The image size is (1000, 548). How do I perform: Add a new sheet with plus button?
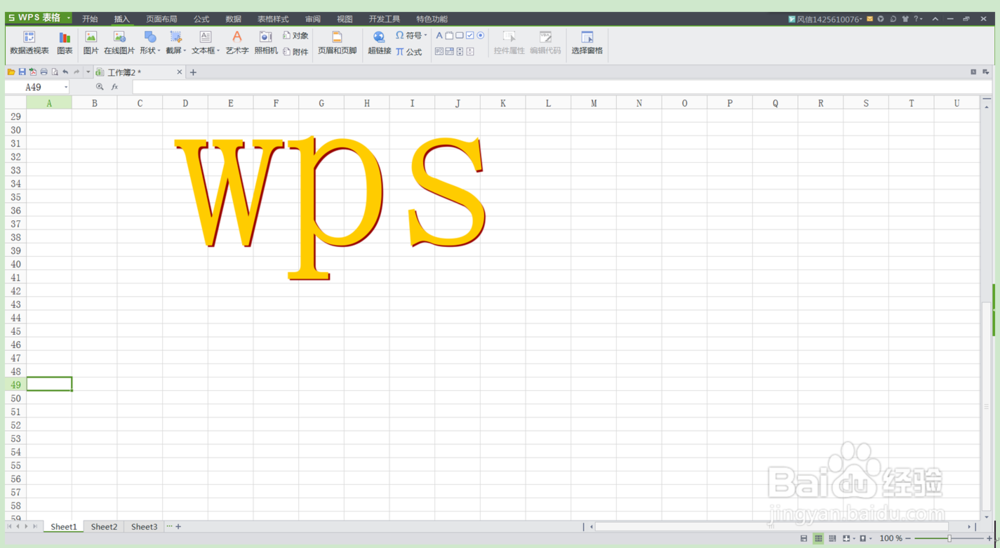[x=178, y=527]
